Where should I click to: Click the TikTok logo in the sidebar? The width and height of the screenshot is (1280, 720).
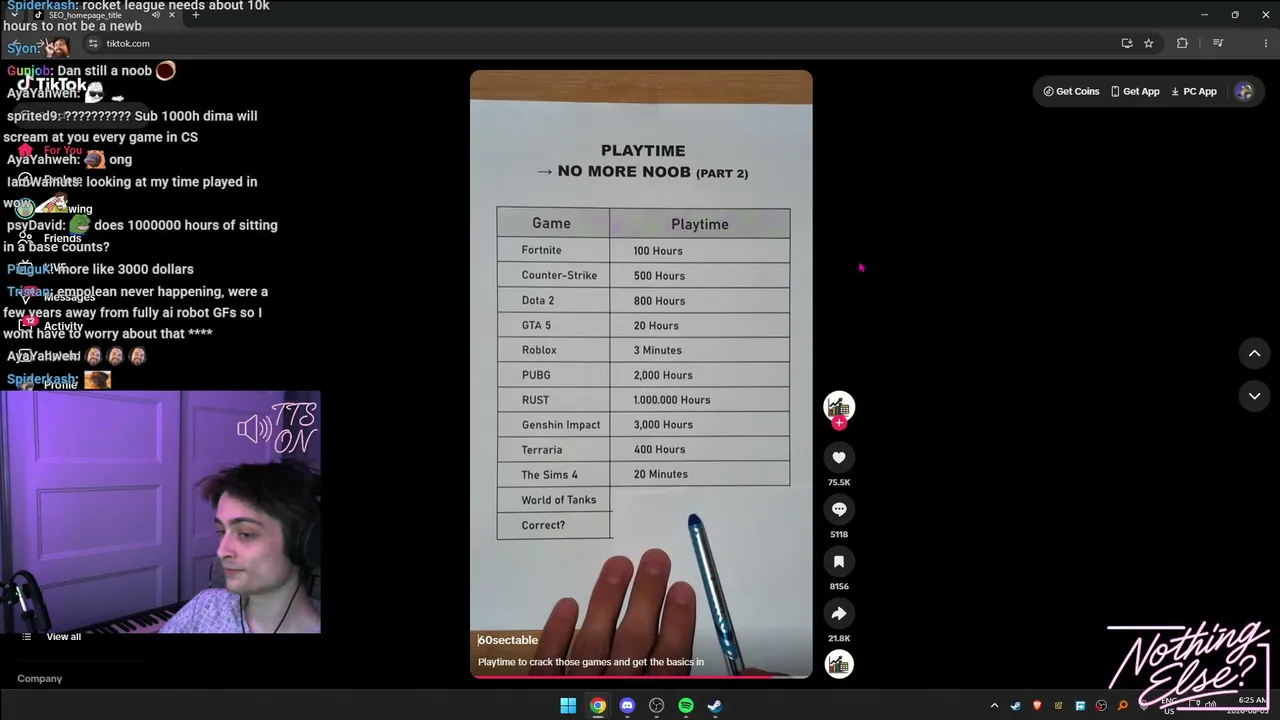[x=52, y=85]
